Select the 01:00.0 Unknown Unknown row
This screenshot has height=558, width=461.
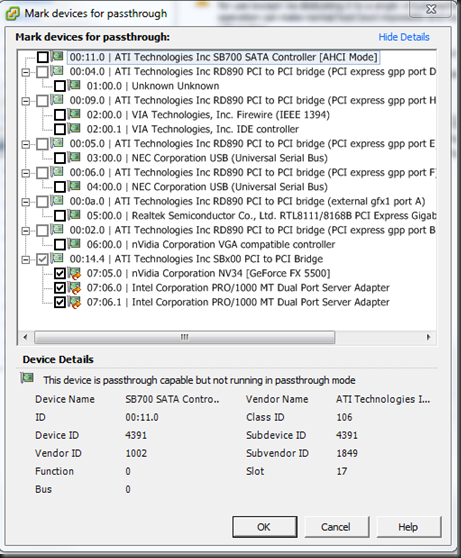coord(153,86)
